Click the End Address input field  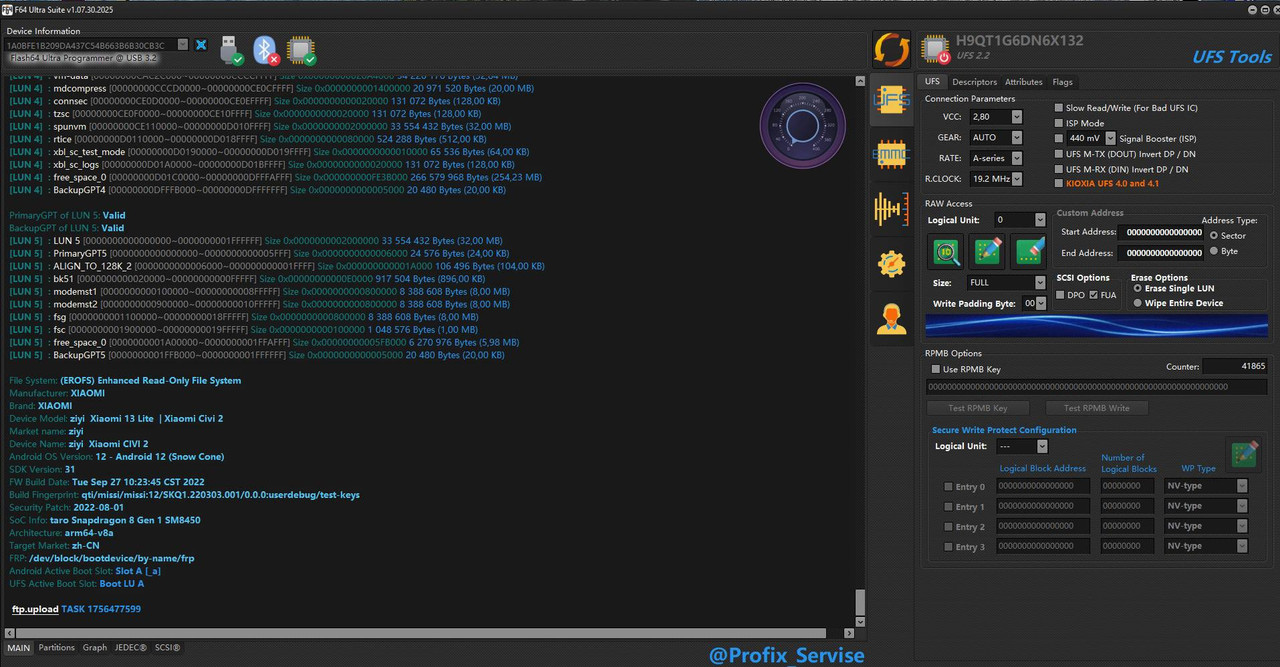(1161, 254)
